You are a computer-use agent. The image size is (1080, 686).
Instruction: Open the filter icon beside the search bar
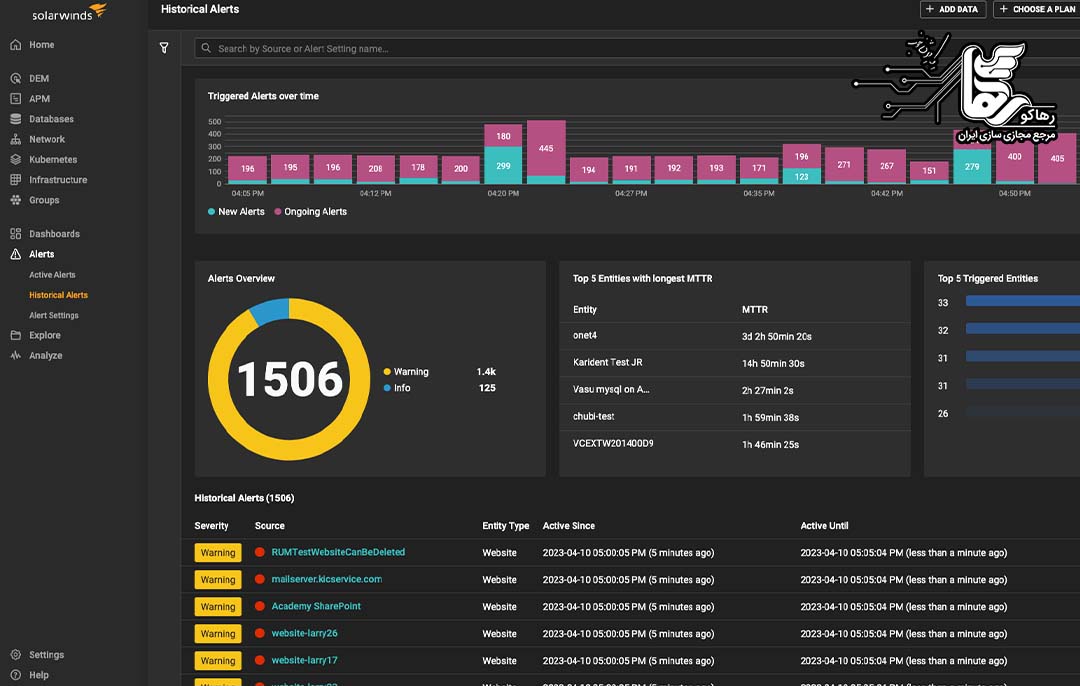[x=164, y=47]
